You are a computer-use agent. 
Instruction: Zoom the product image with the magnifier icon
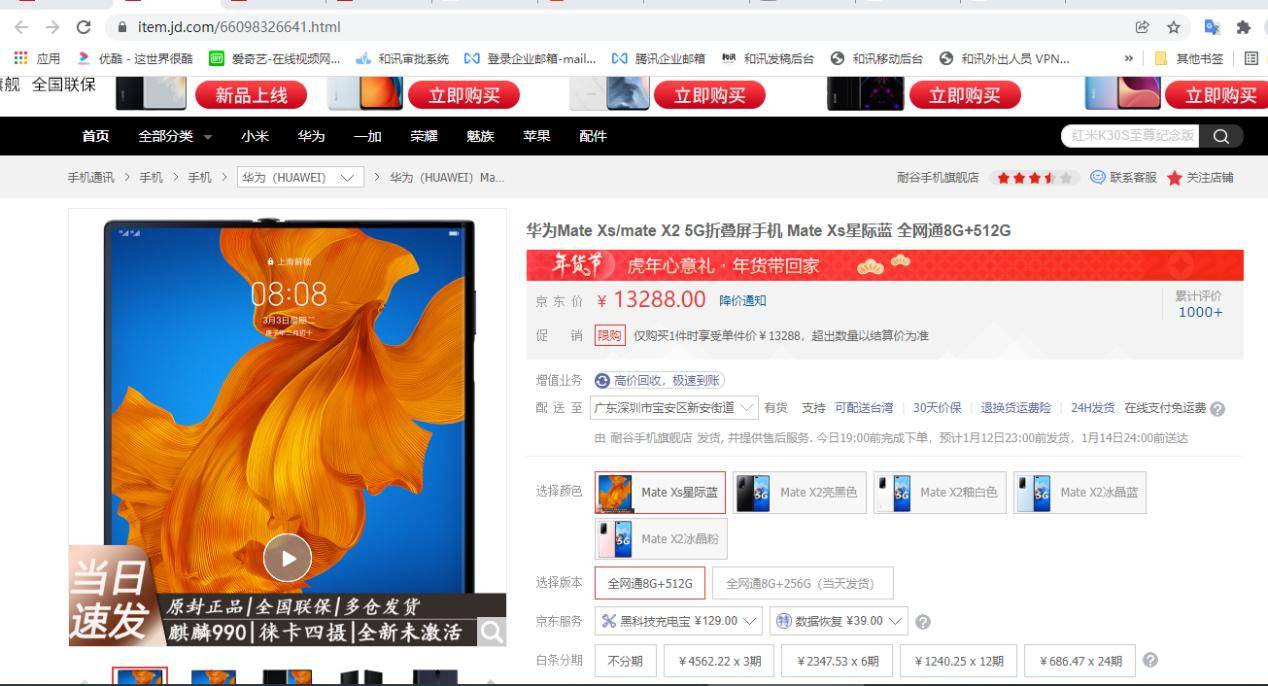(491, 631)
